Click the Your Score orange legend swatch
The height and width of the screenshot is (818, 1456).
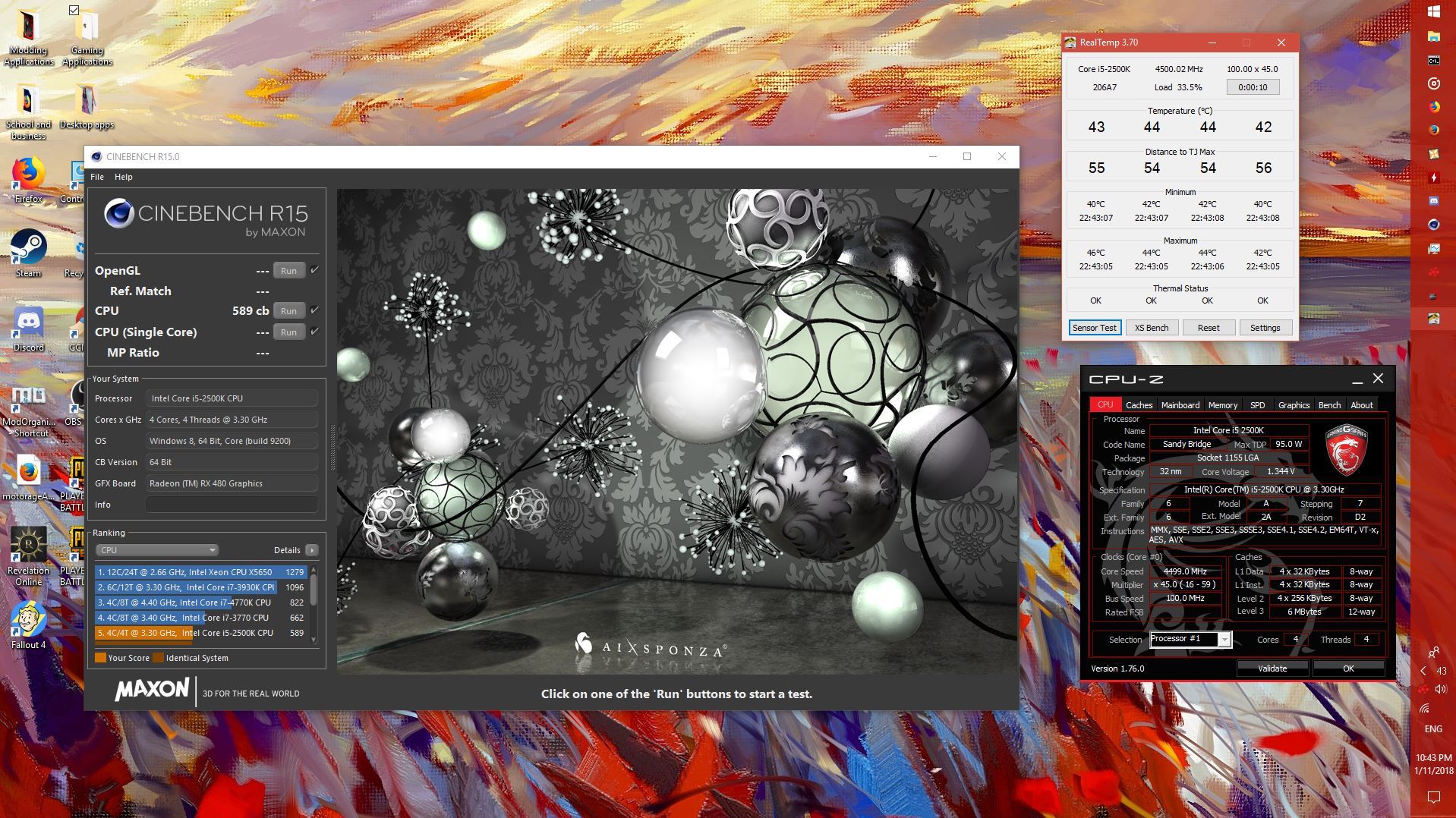tap(100, 658)
